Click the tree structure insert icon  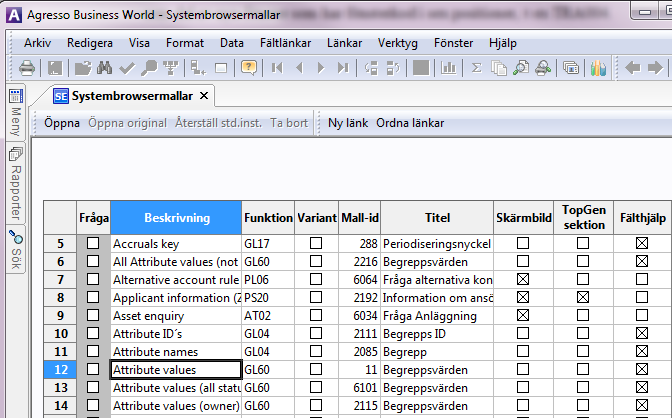point(198,68)
